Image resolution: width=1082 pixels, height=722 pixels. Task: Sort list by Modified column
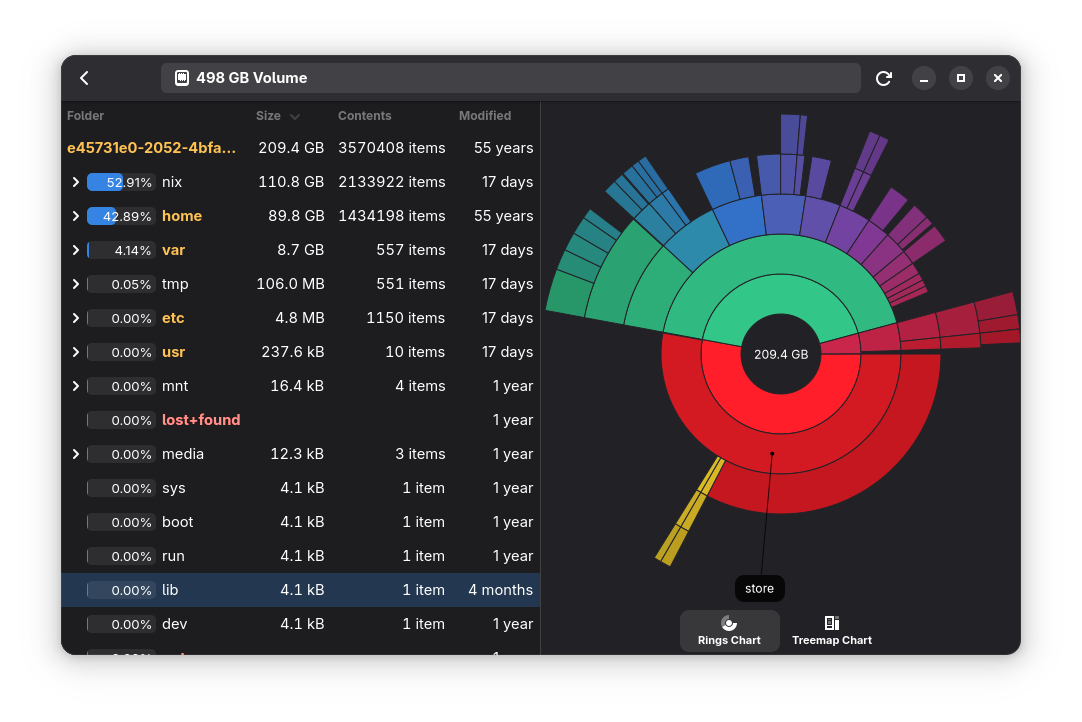click(485, 116)
